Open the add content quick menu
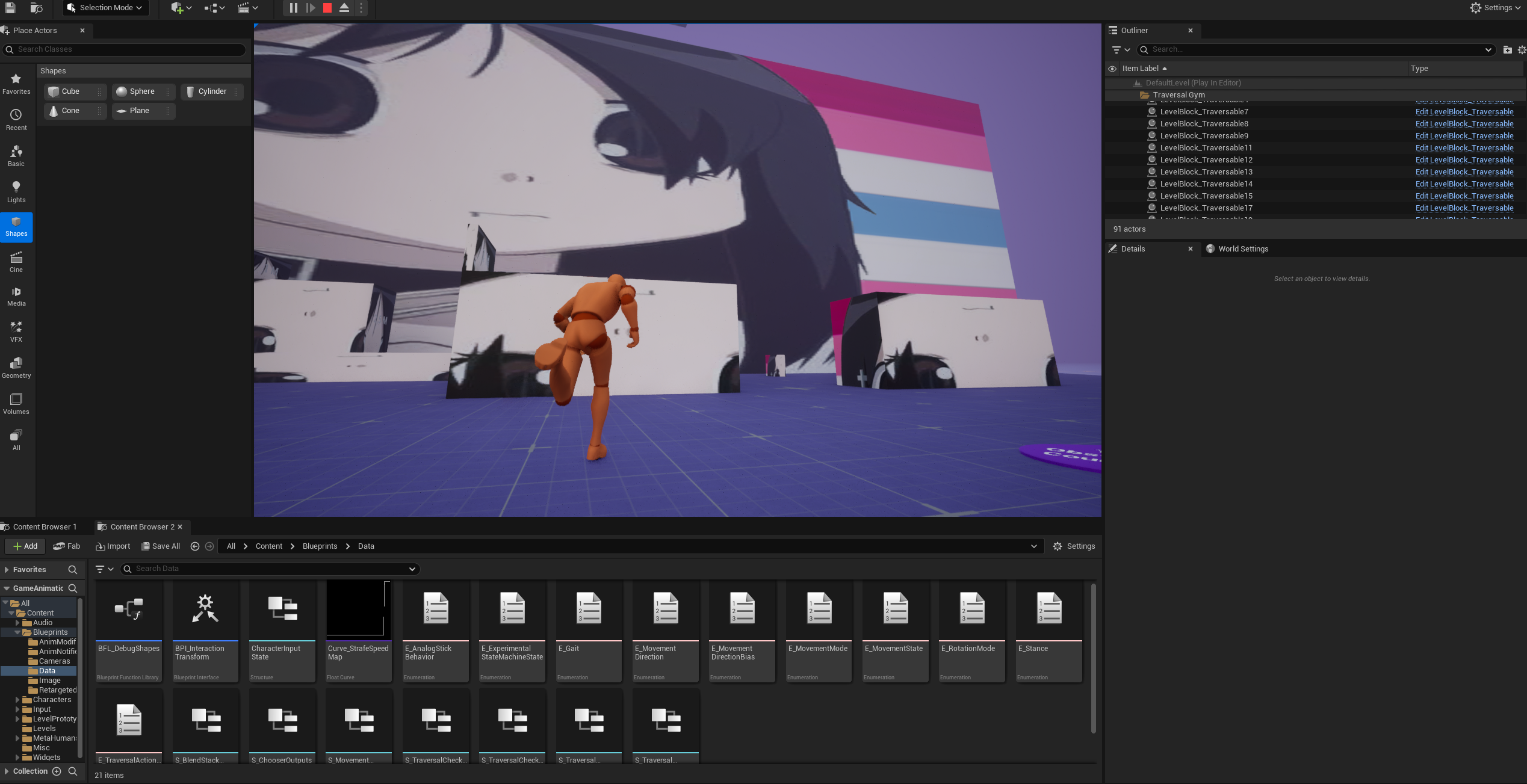1527x784 pixels. pyautogui.click(x=181, y=8)
